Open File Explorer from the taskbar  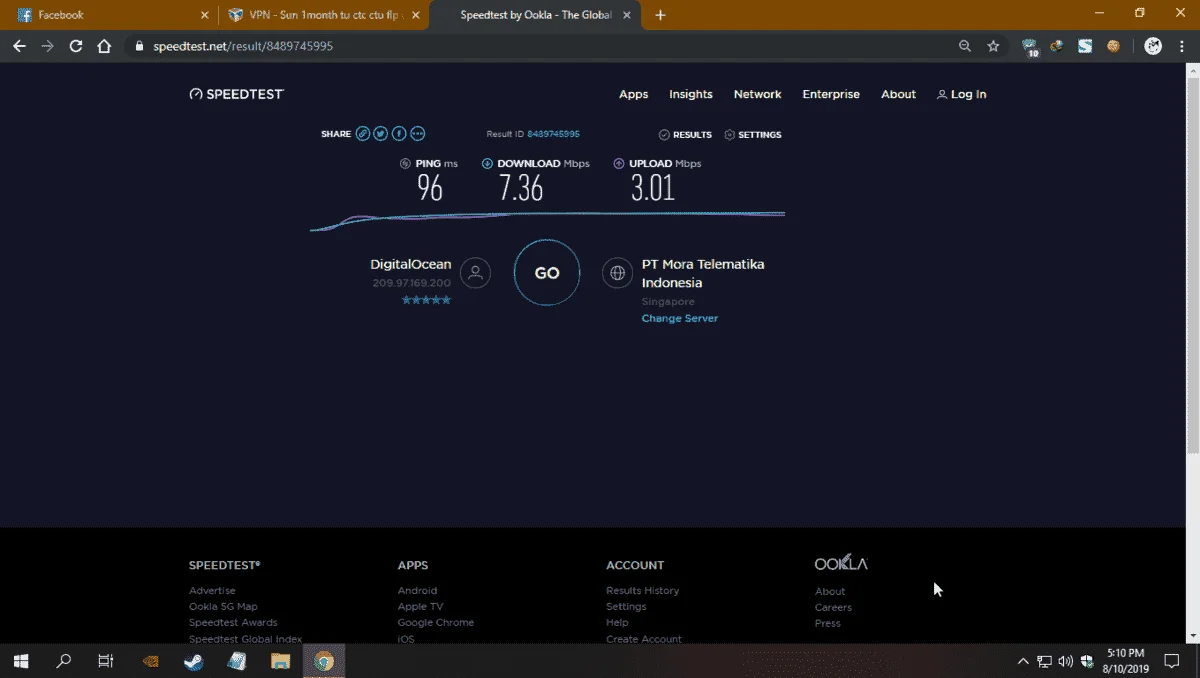click(281, 661)
